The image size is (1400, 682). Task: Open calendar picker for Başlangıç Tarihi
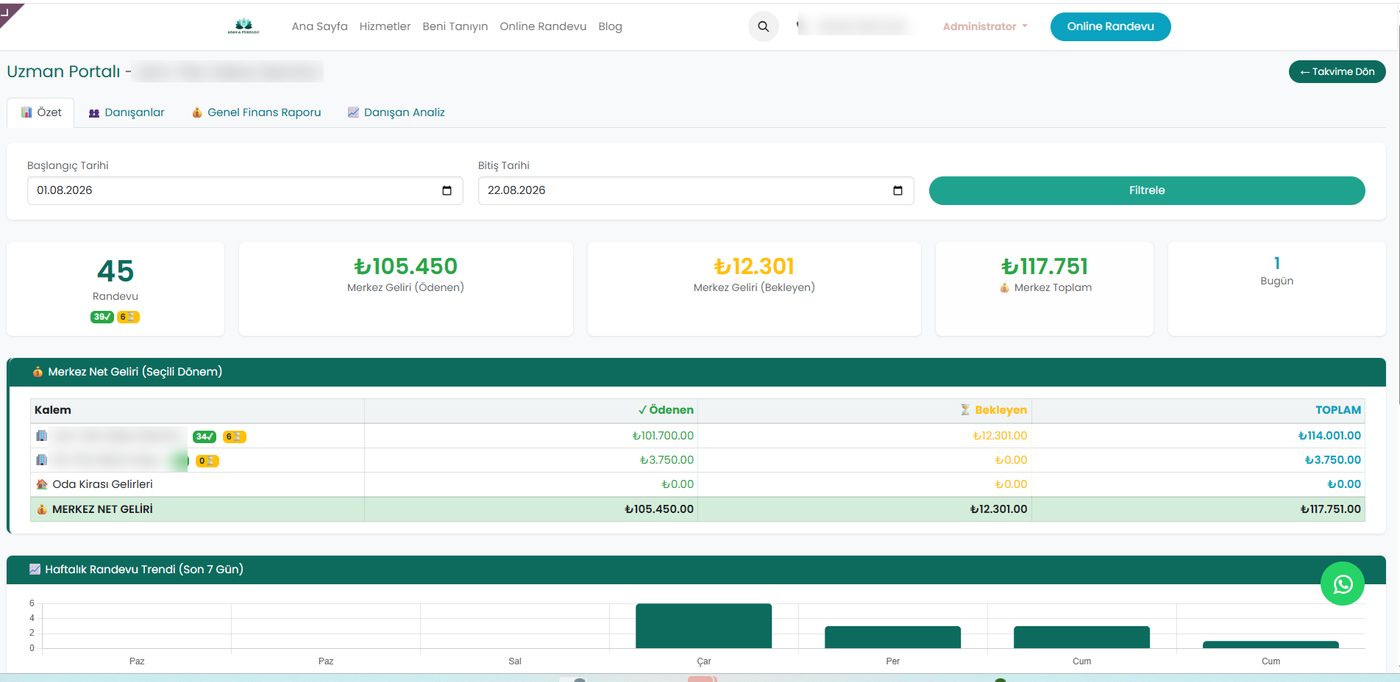point(447,191)
